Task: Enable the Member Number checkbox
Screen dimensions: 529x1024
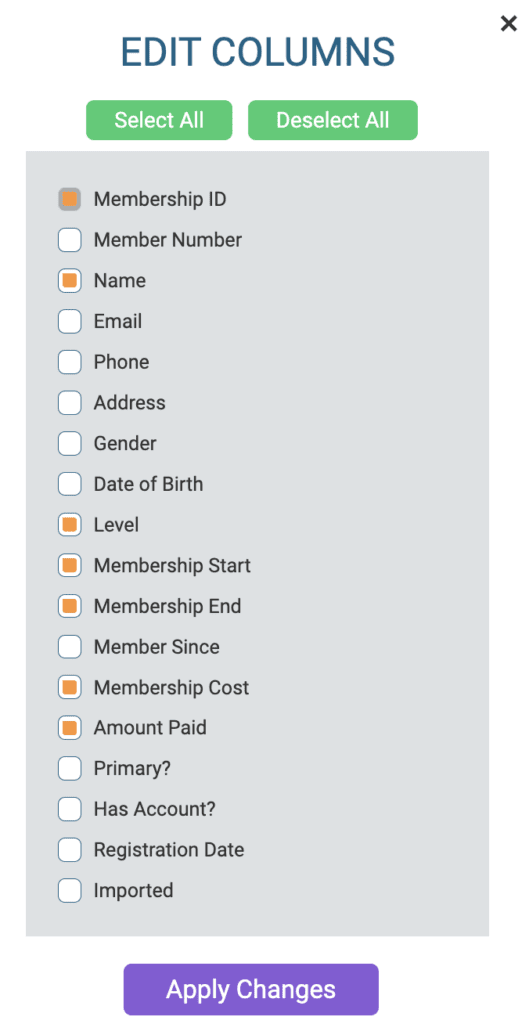Action: pos(70,240)
